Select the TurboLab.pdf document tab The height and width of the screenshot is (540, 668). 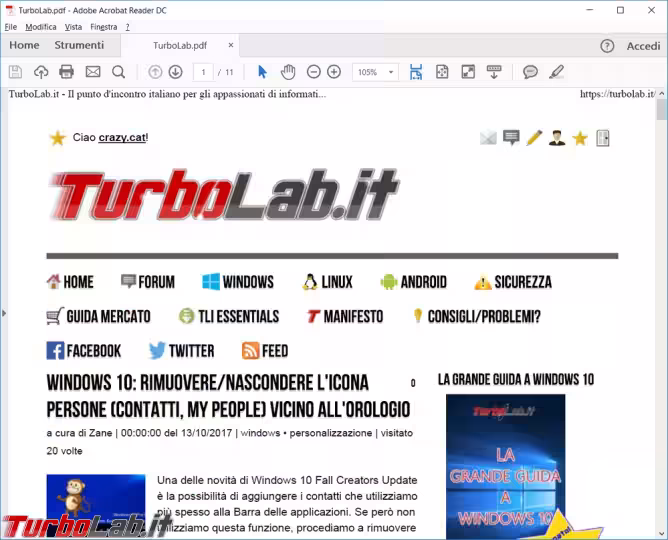click(180, 46)
